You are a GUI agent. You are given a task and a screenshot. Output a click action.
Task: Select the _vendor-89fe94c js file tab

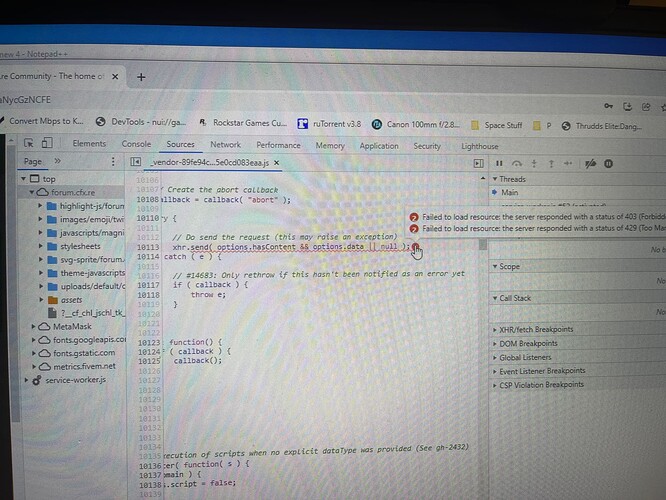[210, 163]
